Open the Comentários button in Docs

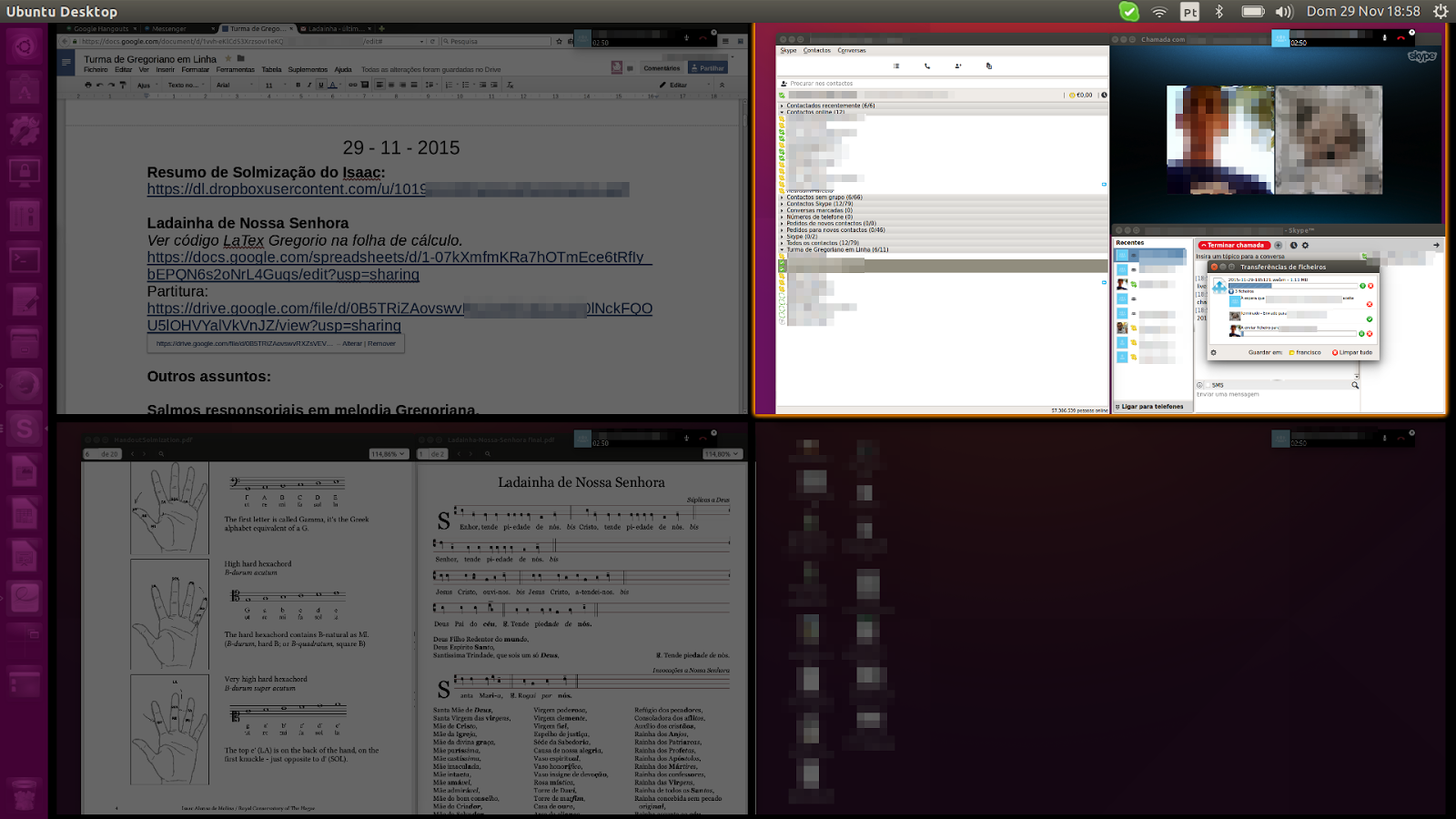662,68
